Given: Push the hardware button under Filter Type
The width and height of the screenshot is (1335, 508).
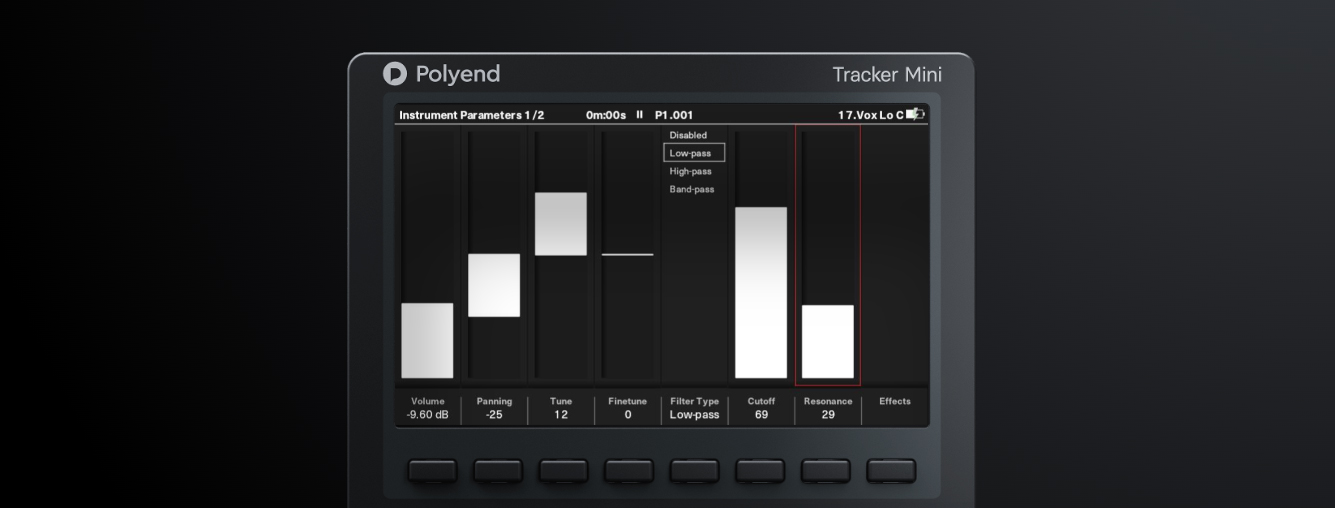Looking at the screenshot, I should [695, 471].
